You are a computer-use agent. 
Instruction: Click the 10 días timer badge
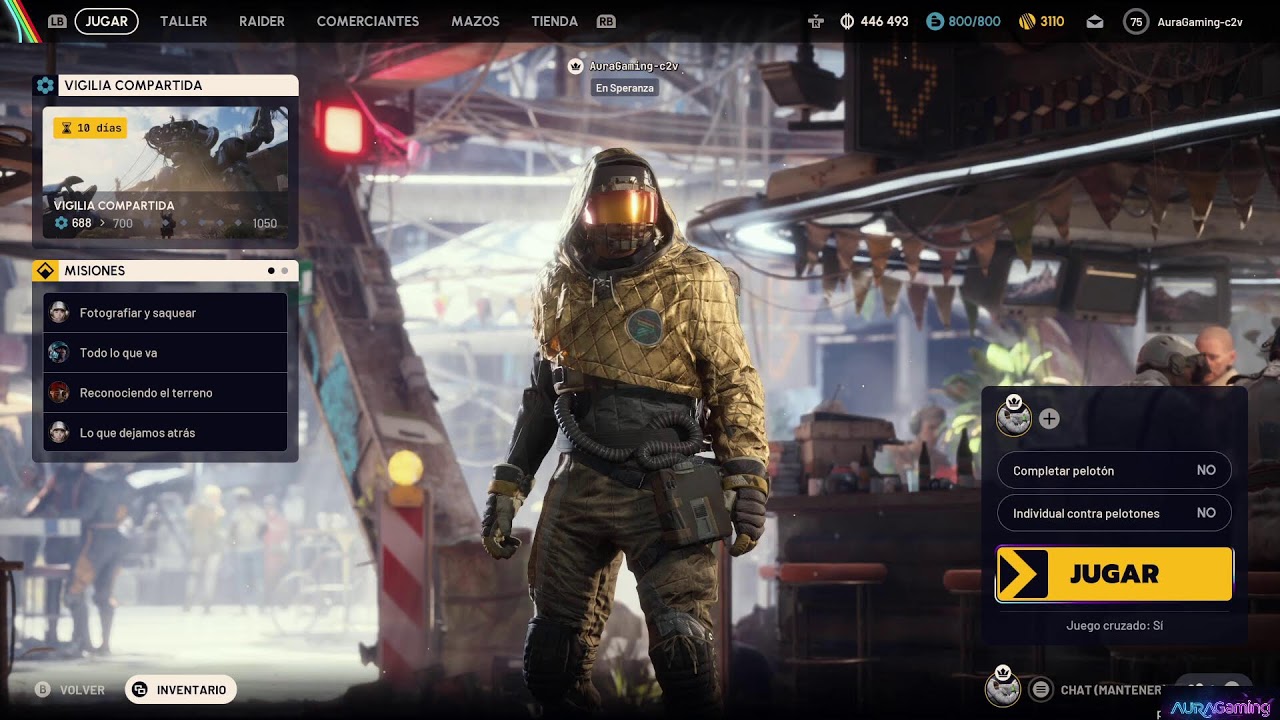click(x=90, y=128)
